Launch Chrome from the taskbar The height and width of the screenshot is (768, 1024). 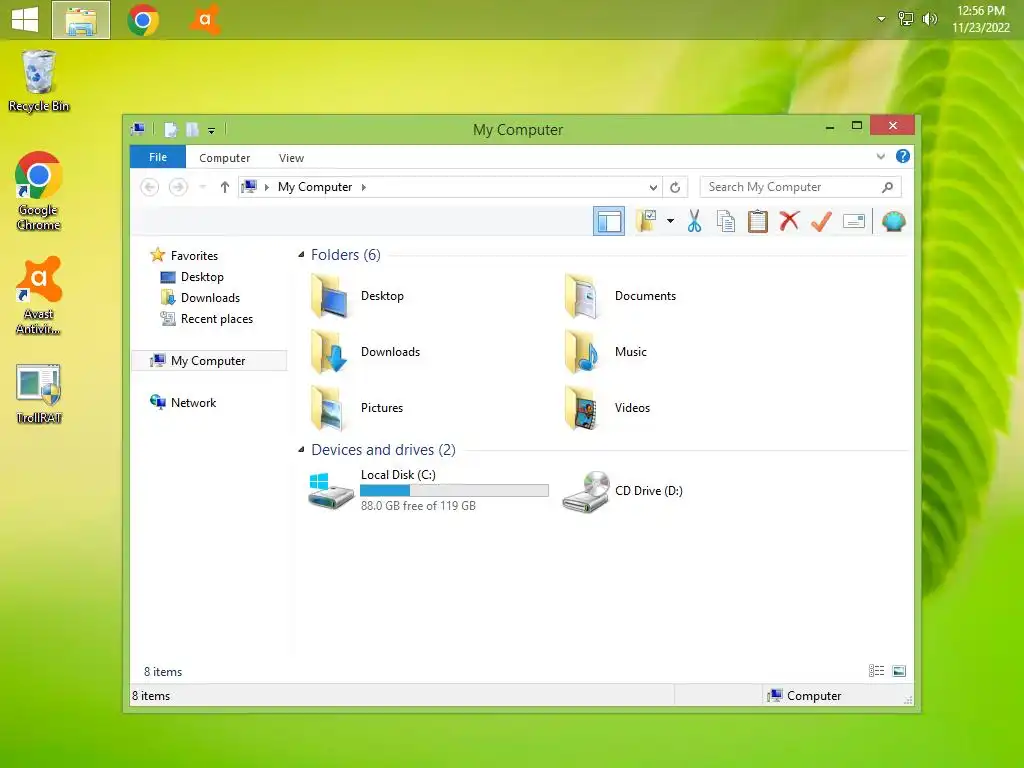tap(143, 20)
